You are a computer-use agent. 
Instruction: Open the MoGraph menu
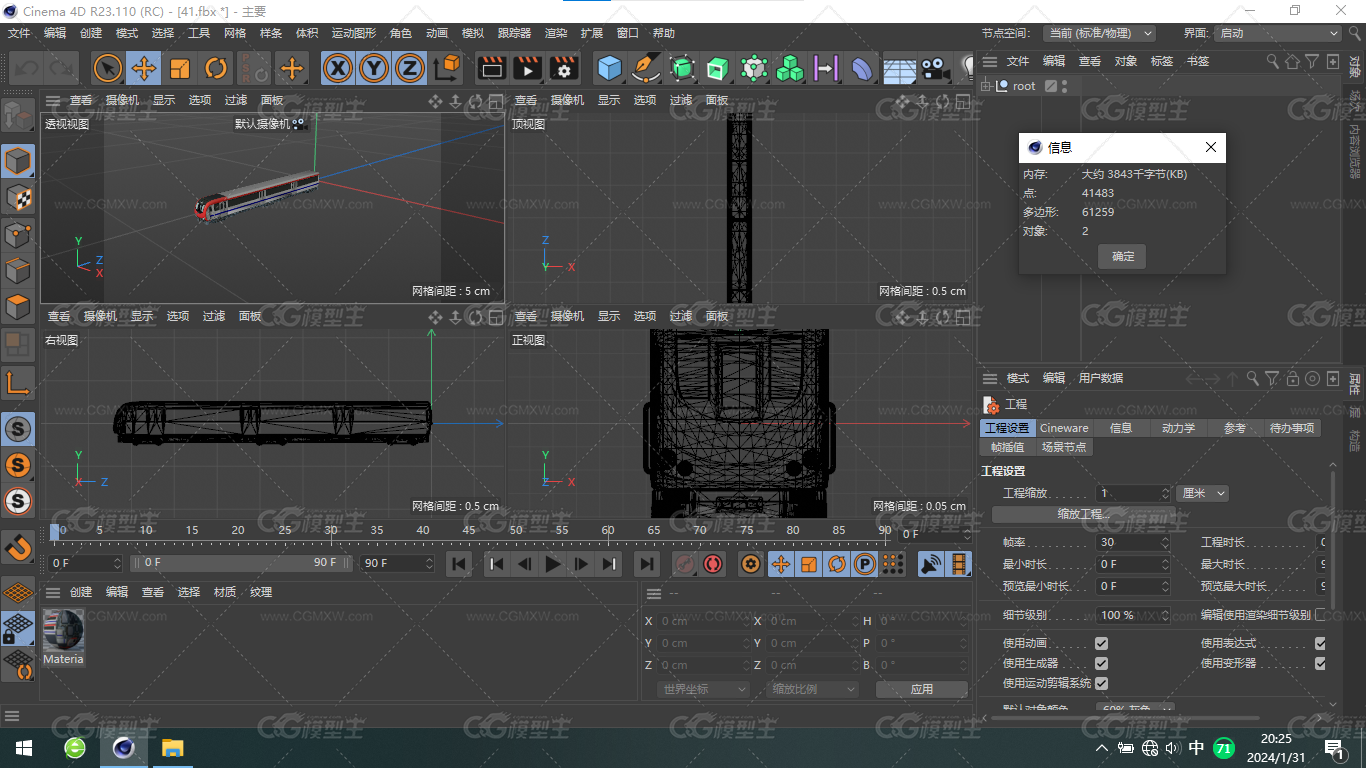[x=354, y=33]
